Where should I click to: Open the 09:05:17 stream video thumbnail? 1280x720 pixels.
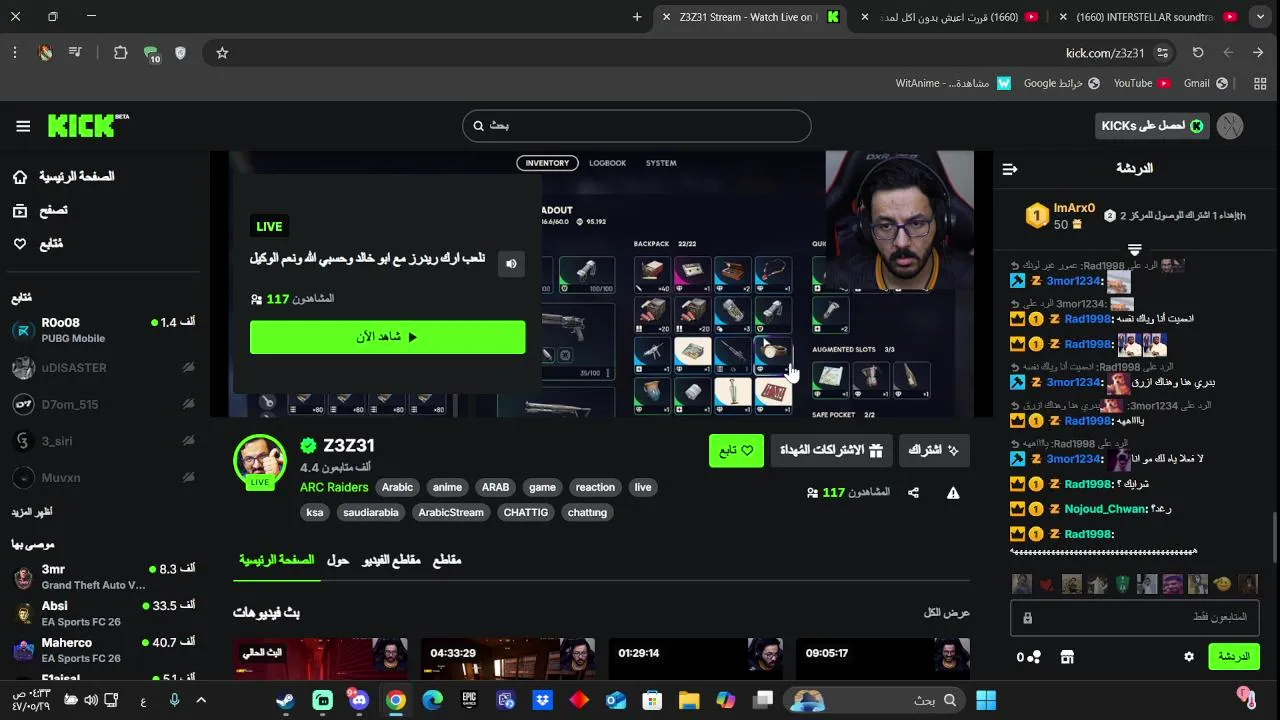coord(883,659)
